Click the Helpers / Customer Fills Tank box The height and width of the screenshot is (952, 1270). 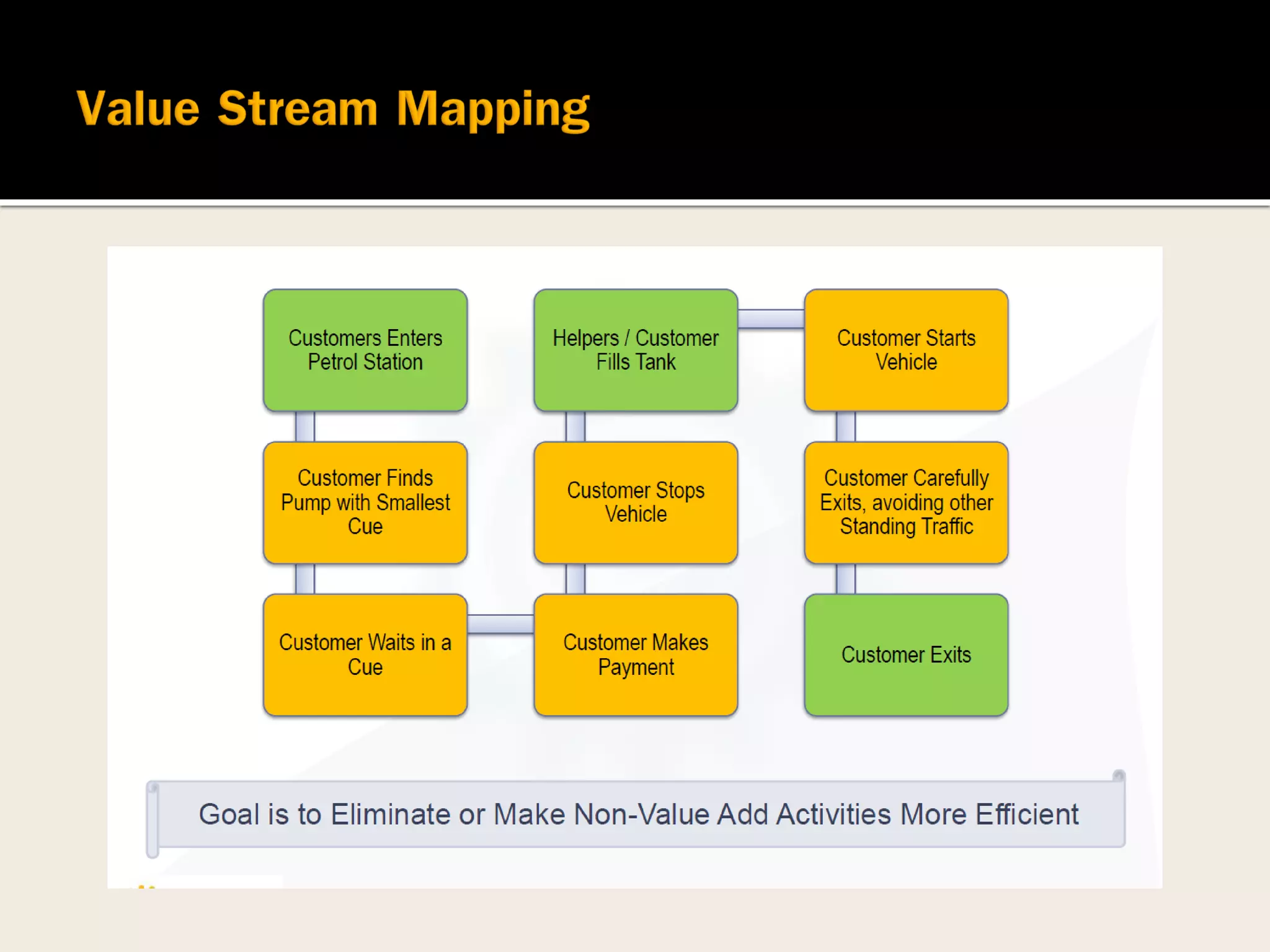coord(636,350)
